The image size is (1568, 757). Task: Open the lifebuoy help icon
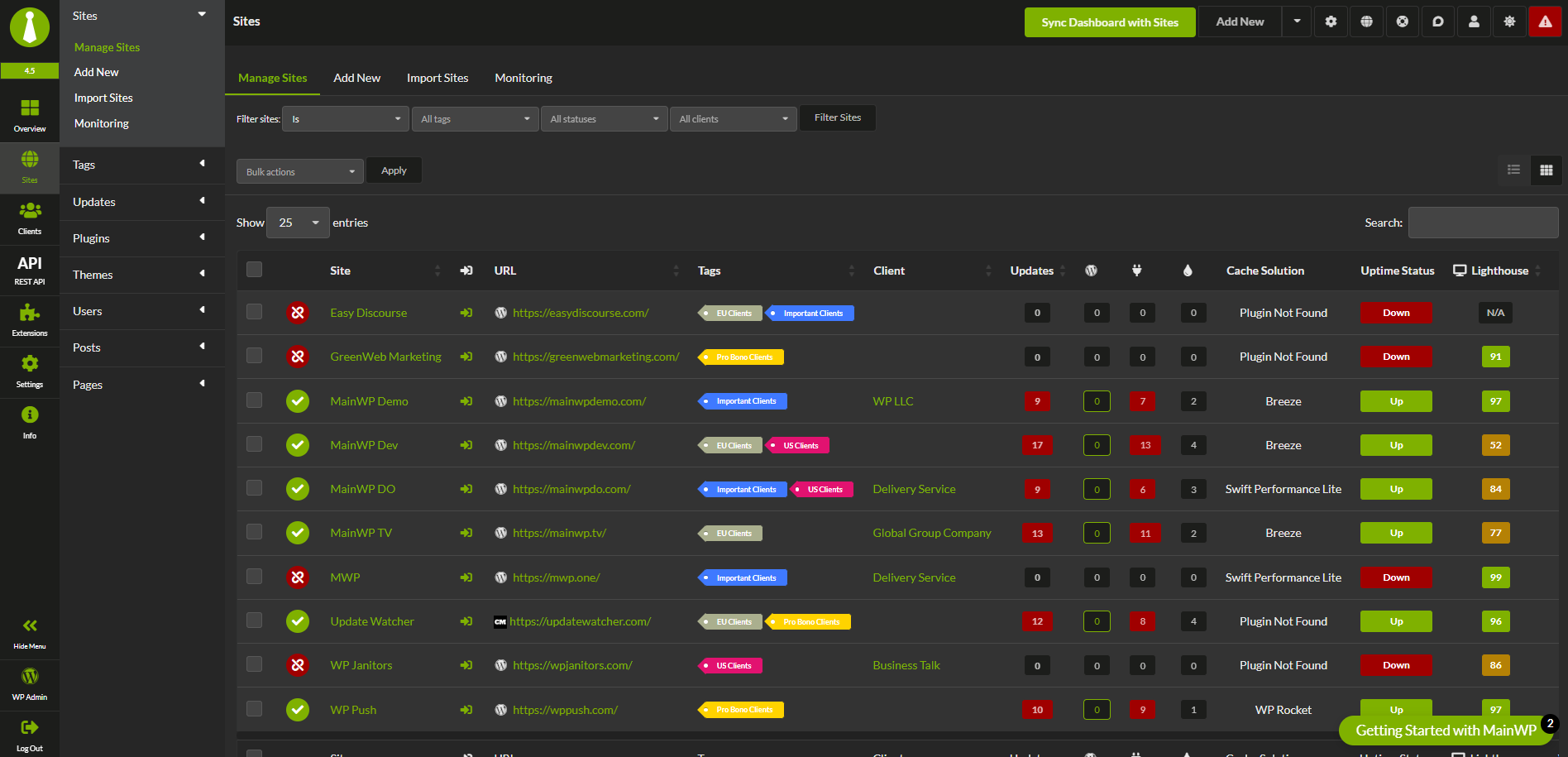coord(1403,22)
